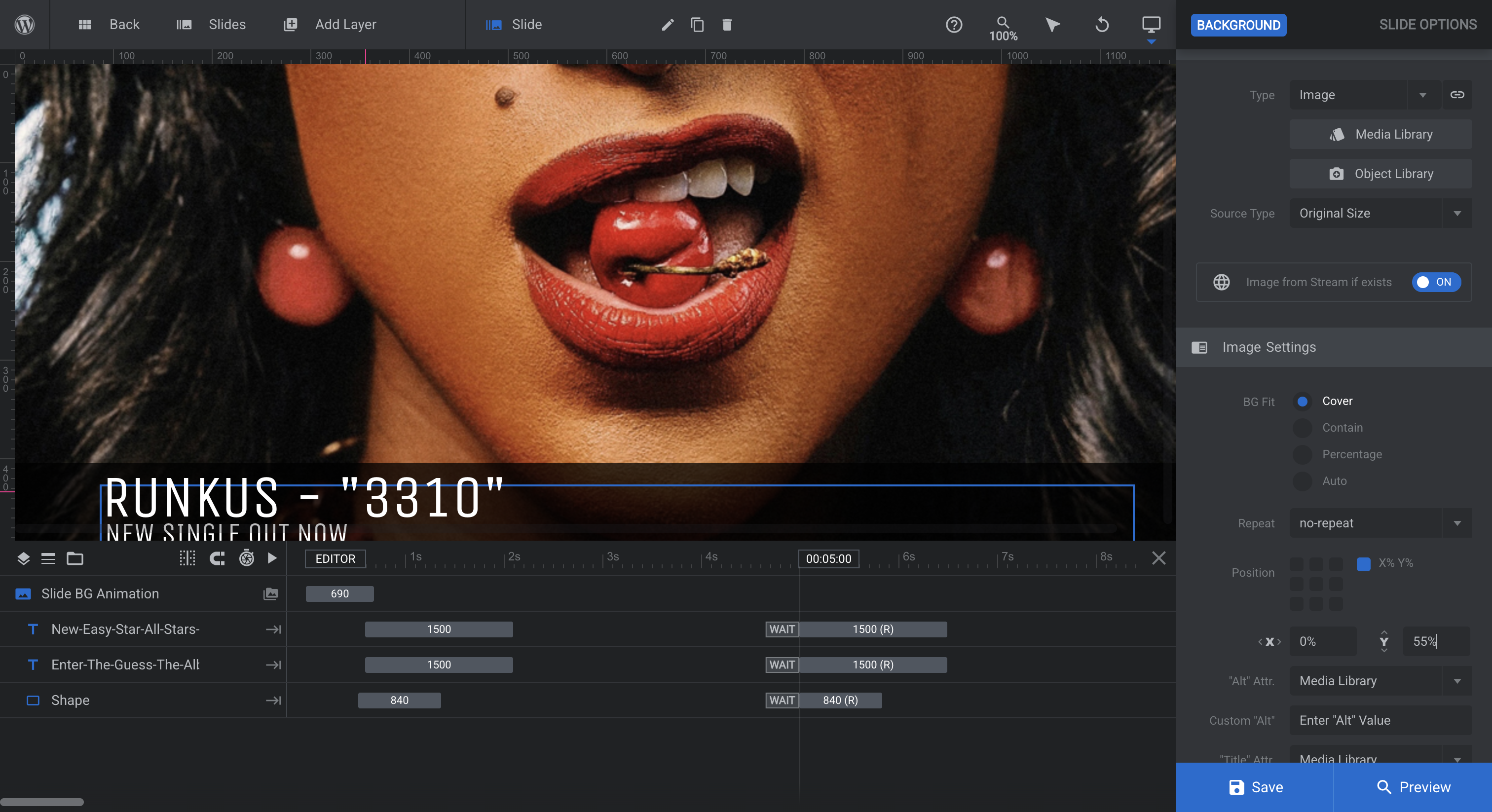
Task: Open the Add Layer menu
Action: click(x=330, y=24)
